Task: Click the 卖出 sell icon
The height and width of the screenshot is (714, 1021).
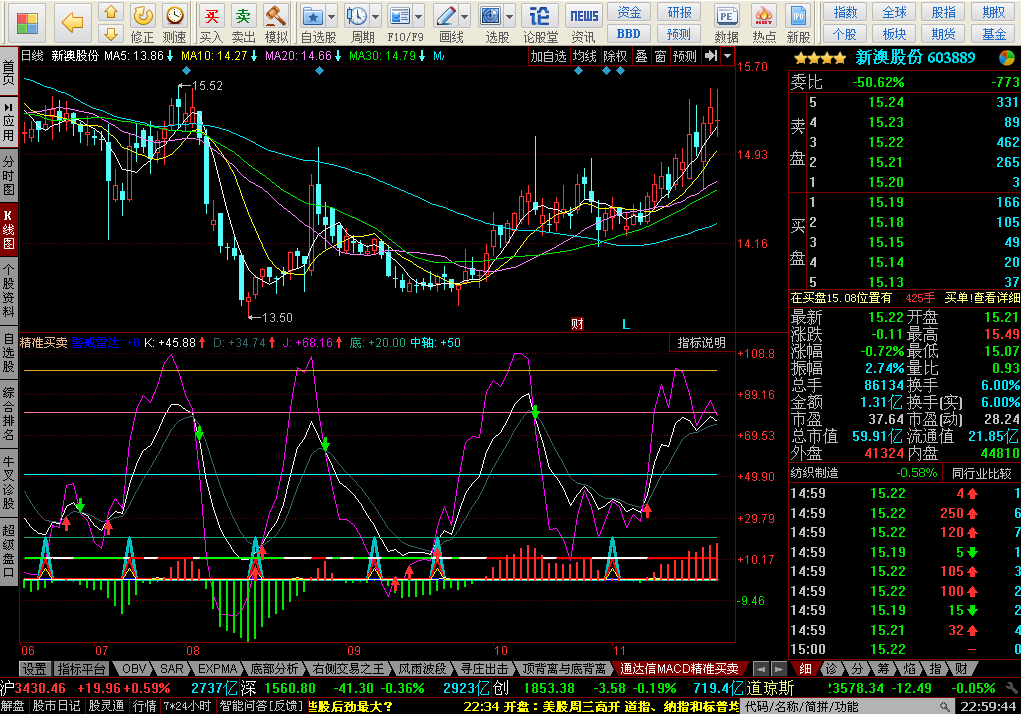Action: click(x=243, y=23)
